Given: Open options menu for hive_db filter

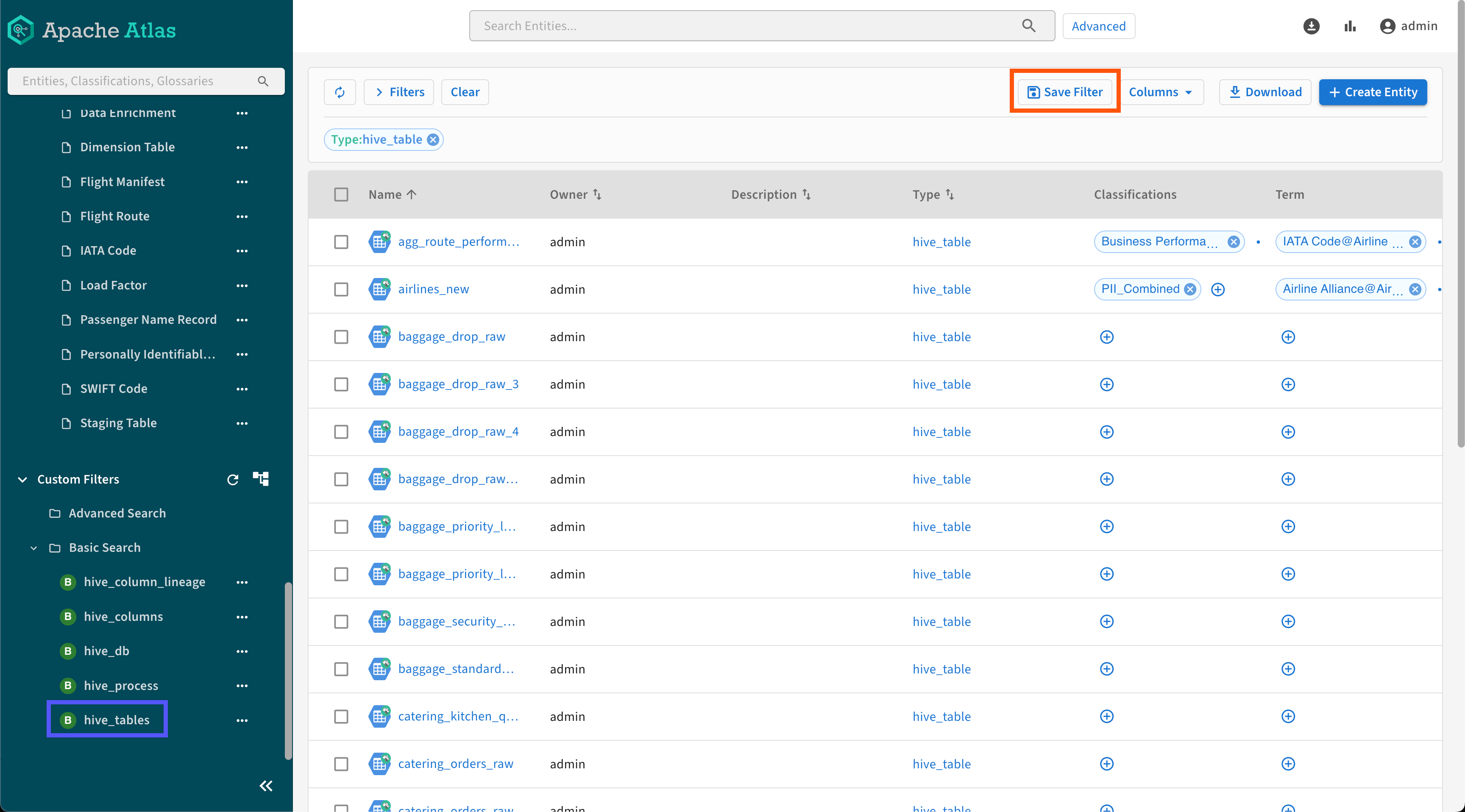Looking at the screenshot, I should coord(242,651).
